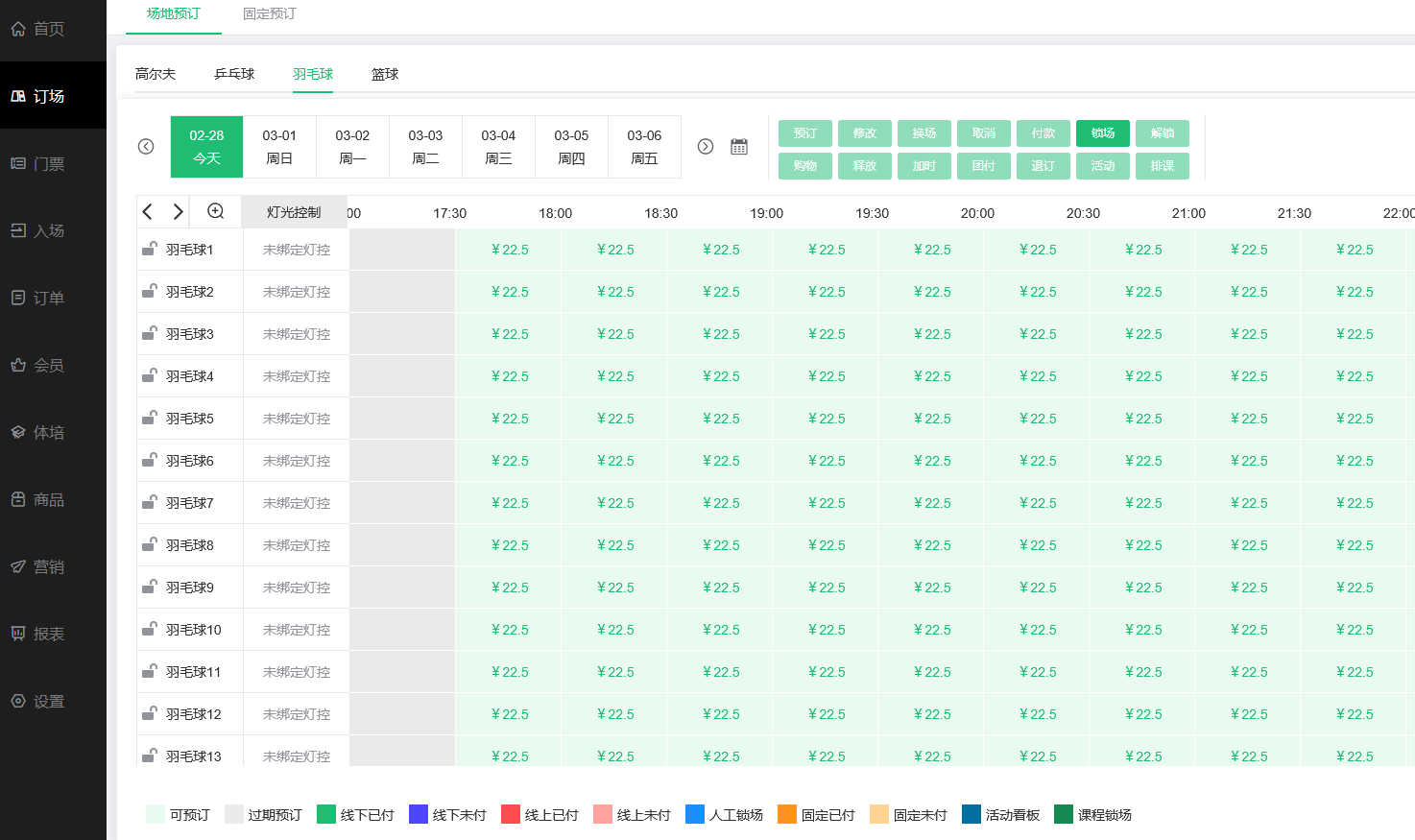Click the 线下已付 green legend swatch
Viewport: 1415px width, 840px height.
(x=325, y=815)
